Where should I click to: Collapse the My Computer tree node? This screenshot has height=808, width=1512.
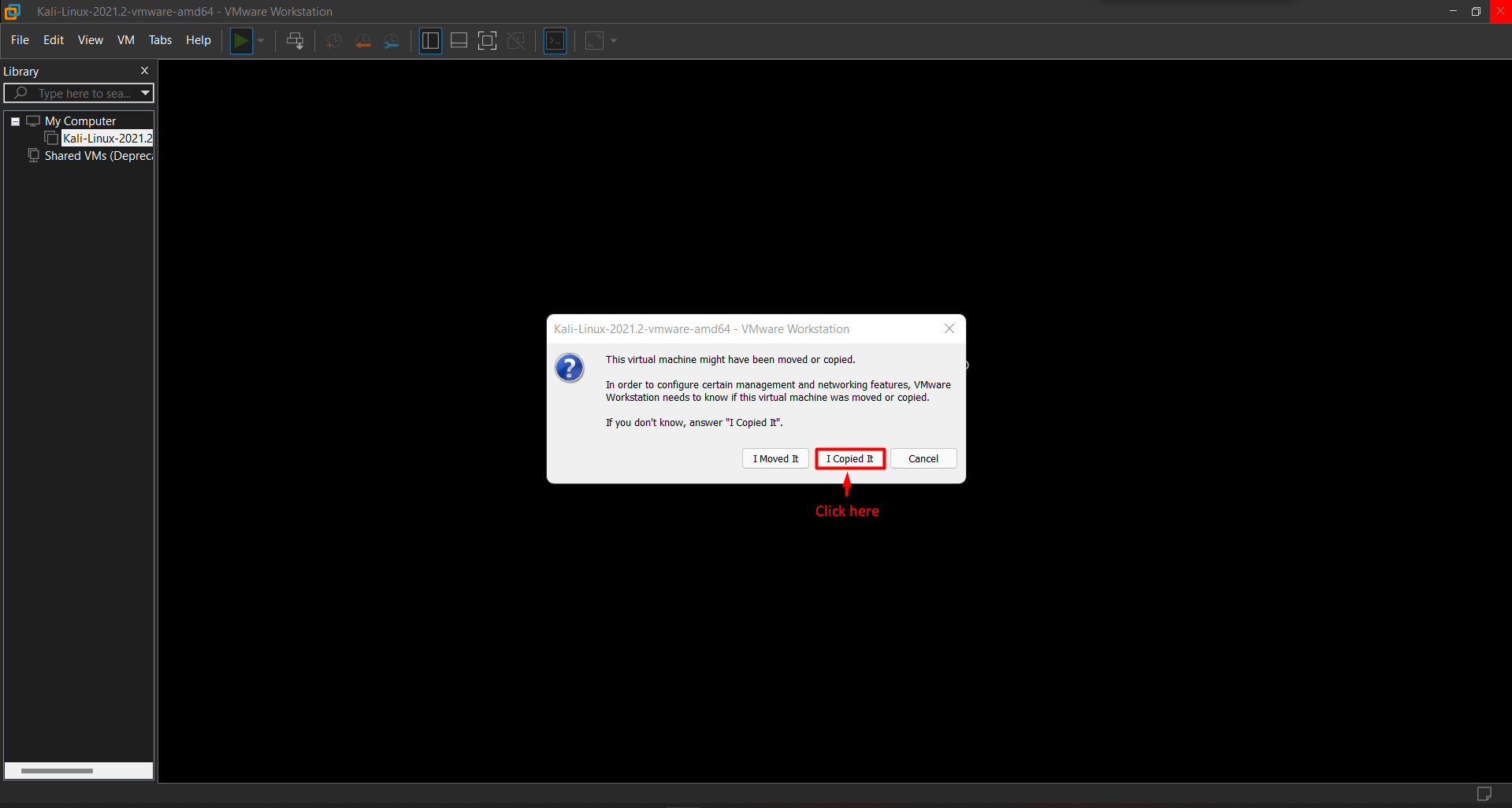pos(15,121)
